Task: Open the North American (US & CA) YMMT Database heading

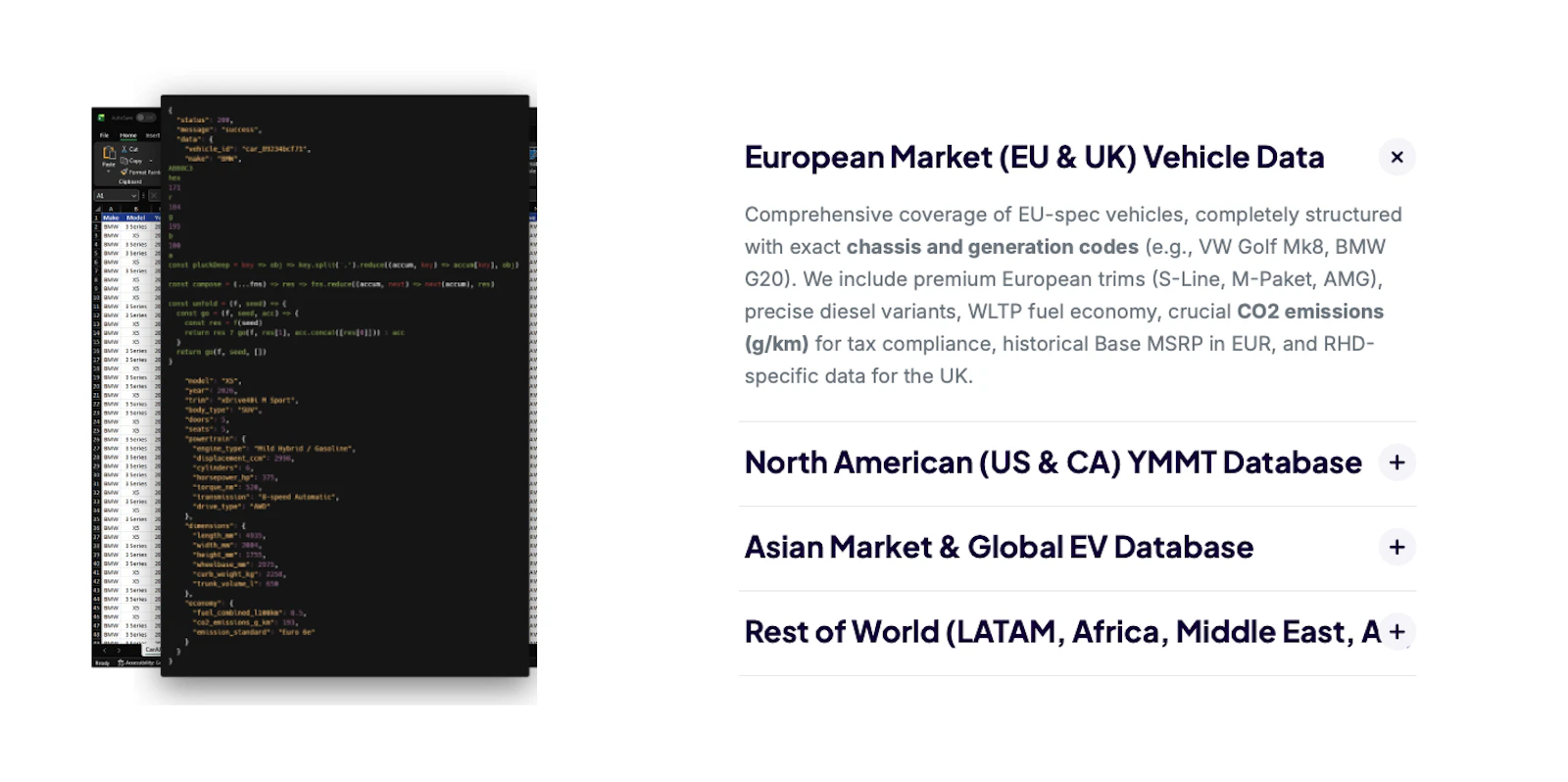Action: [1053, 463]
